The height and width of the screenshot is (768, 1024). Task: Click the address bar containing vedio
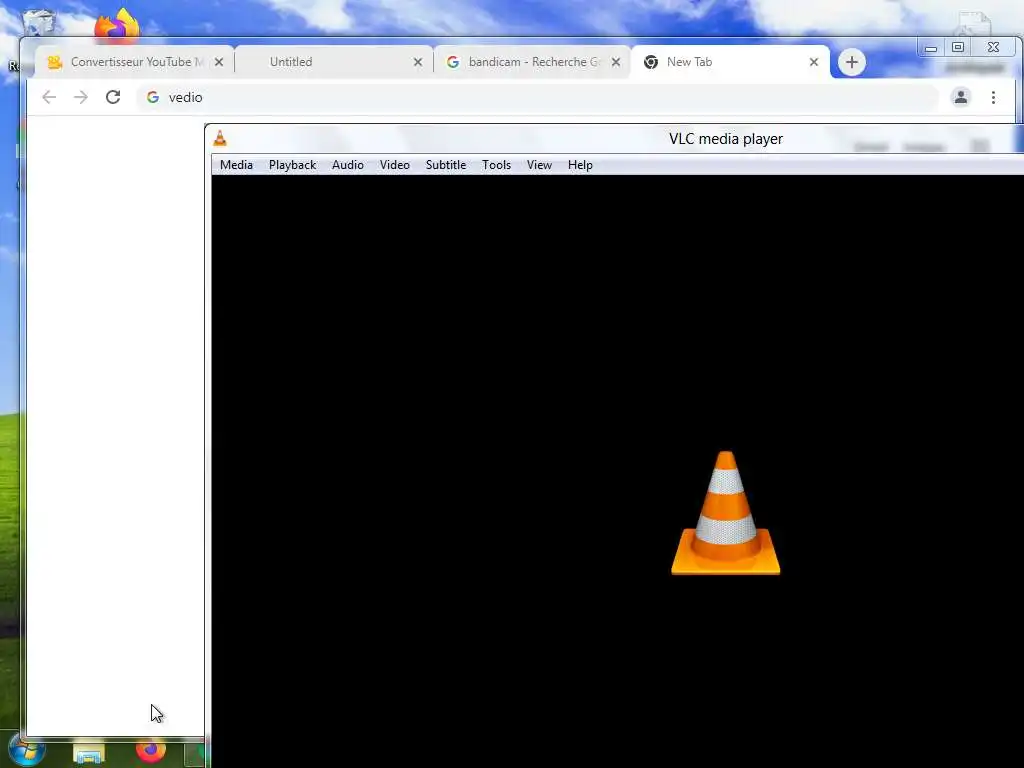click(x=539, y=97)
